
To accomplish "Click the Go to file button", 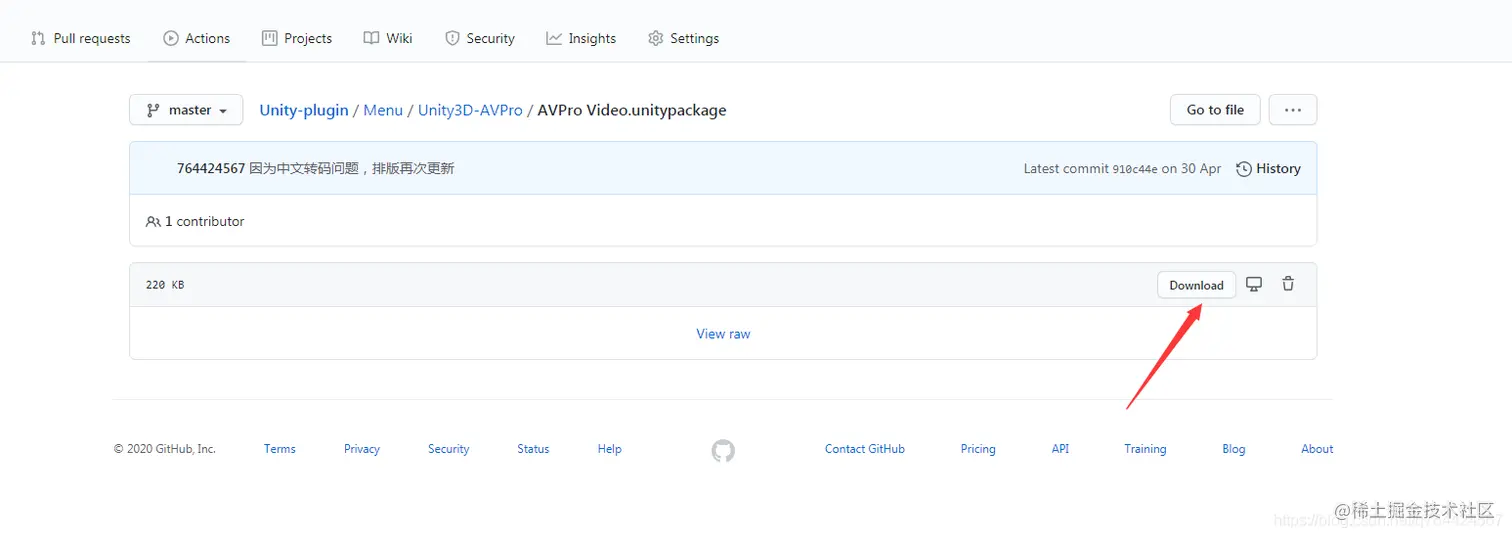I will 1215,110.
